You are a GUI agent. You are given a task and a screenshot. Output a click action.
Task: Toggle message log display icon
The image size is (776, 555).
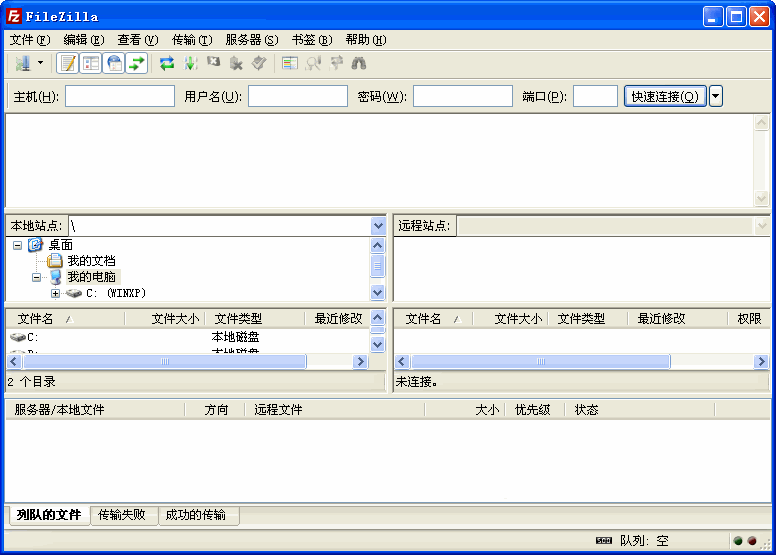click(x=68, y=63)
